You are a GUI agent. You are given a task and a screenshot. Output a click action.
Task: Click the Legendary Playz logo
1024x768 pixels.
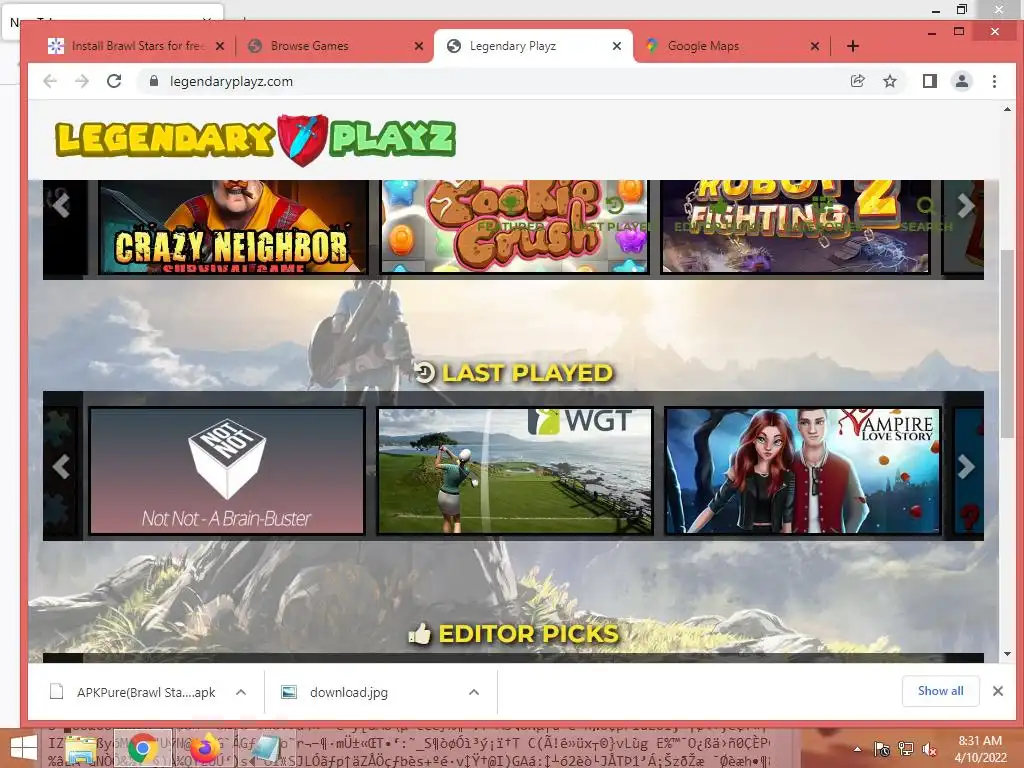255,140
